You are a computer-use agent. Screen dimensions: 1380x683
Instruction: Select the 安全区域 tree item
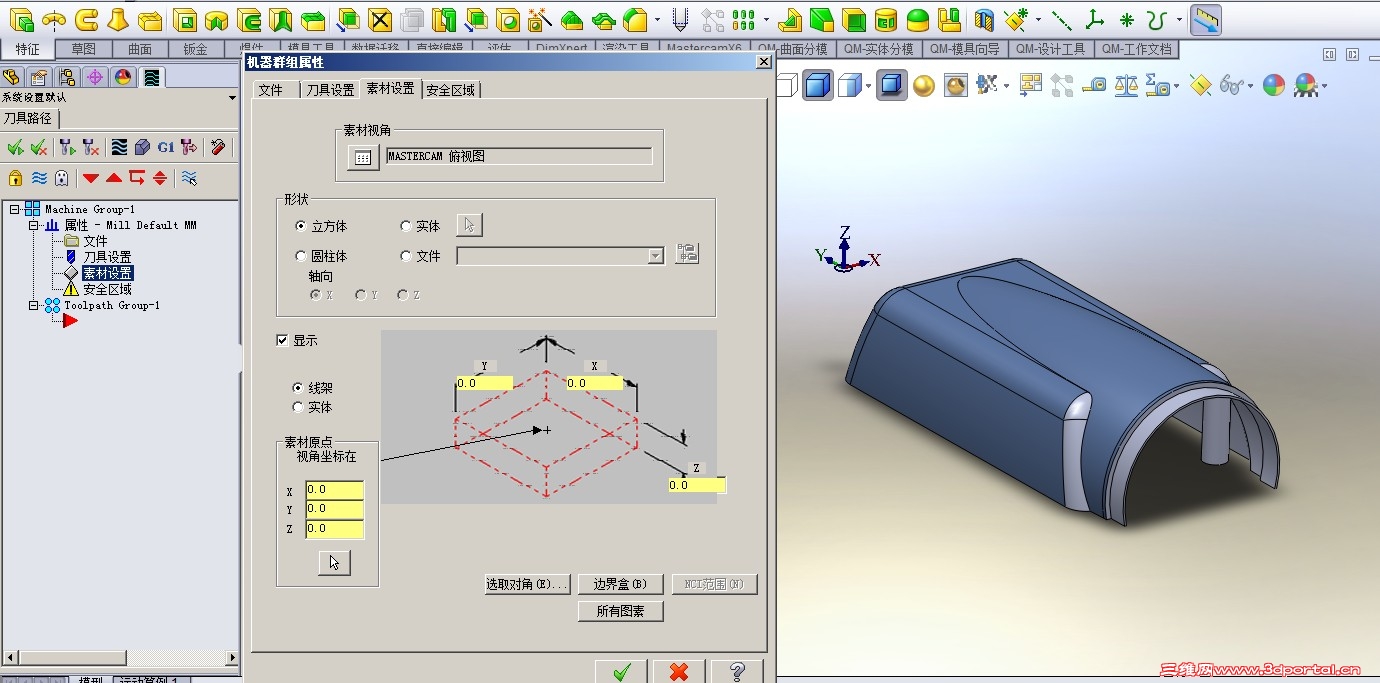(107, 289)
